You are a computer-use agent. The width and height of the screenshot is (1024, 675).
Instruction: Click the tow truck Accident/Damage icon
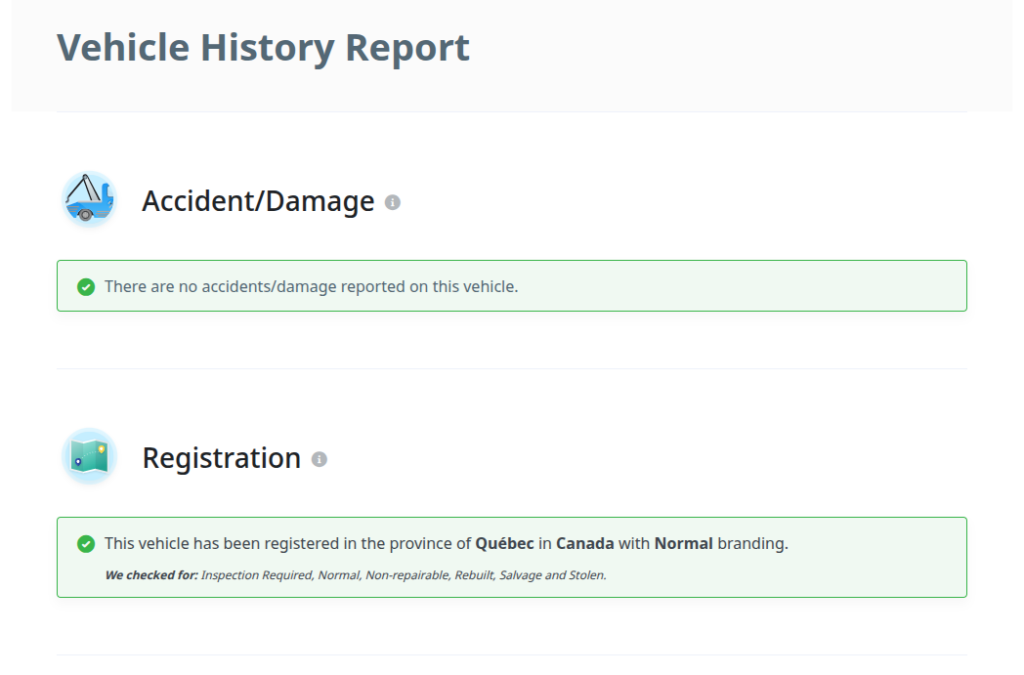pos(89,200)
